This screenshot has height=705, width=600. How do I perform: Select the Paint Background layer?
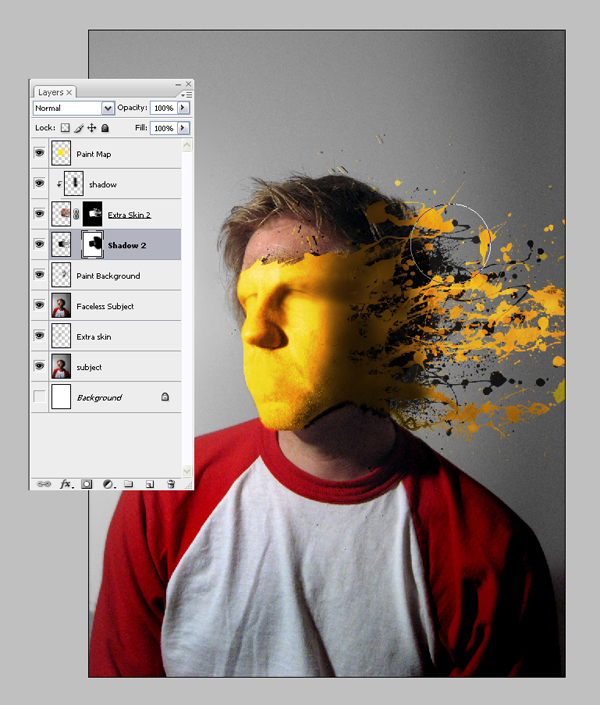(106, 276)
